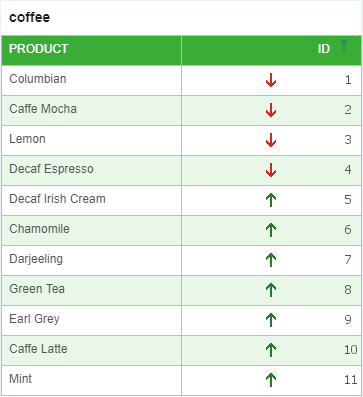
Task: Select the Lemon product cell
Action: coord(92,140)
